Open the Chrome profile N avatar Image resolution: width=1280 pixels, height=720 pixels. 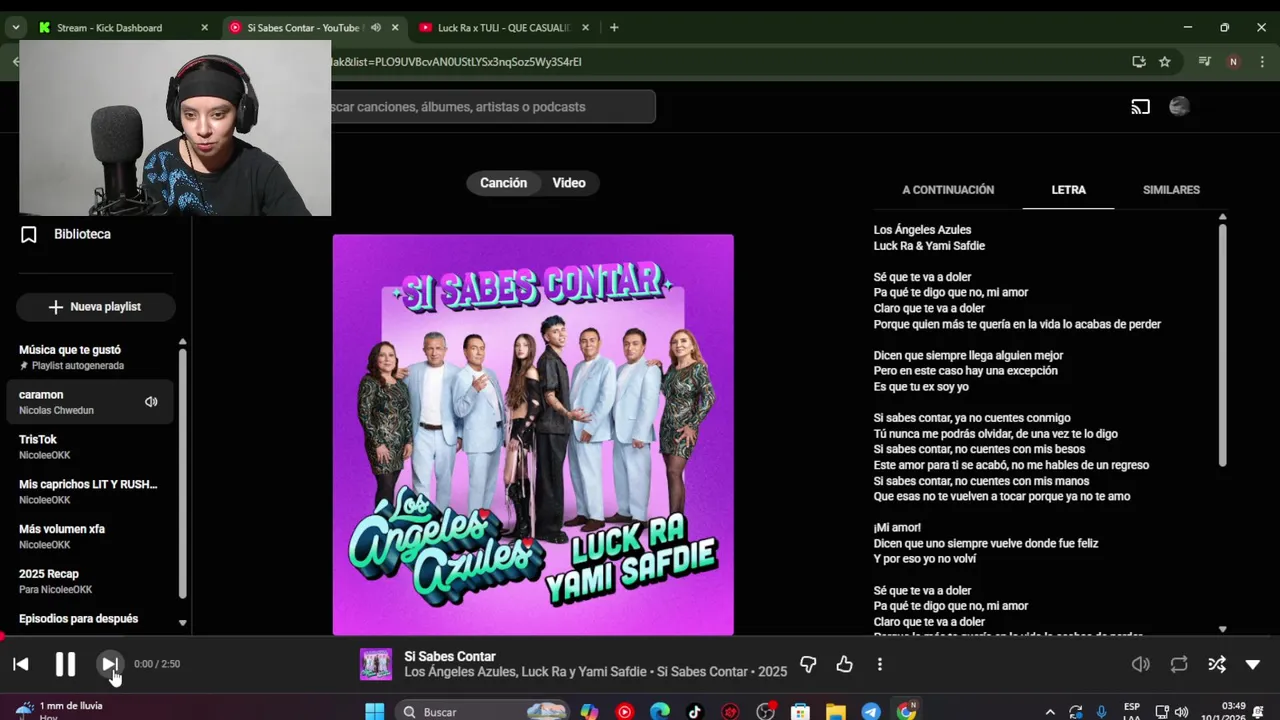point(1233,62)
